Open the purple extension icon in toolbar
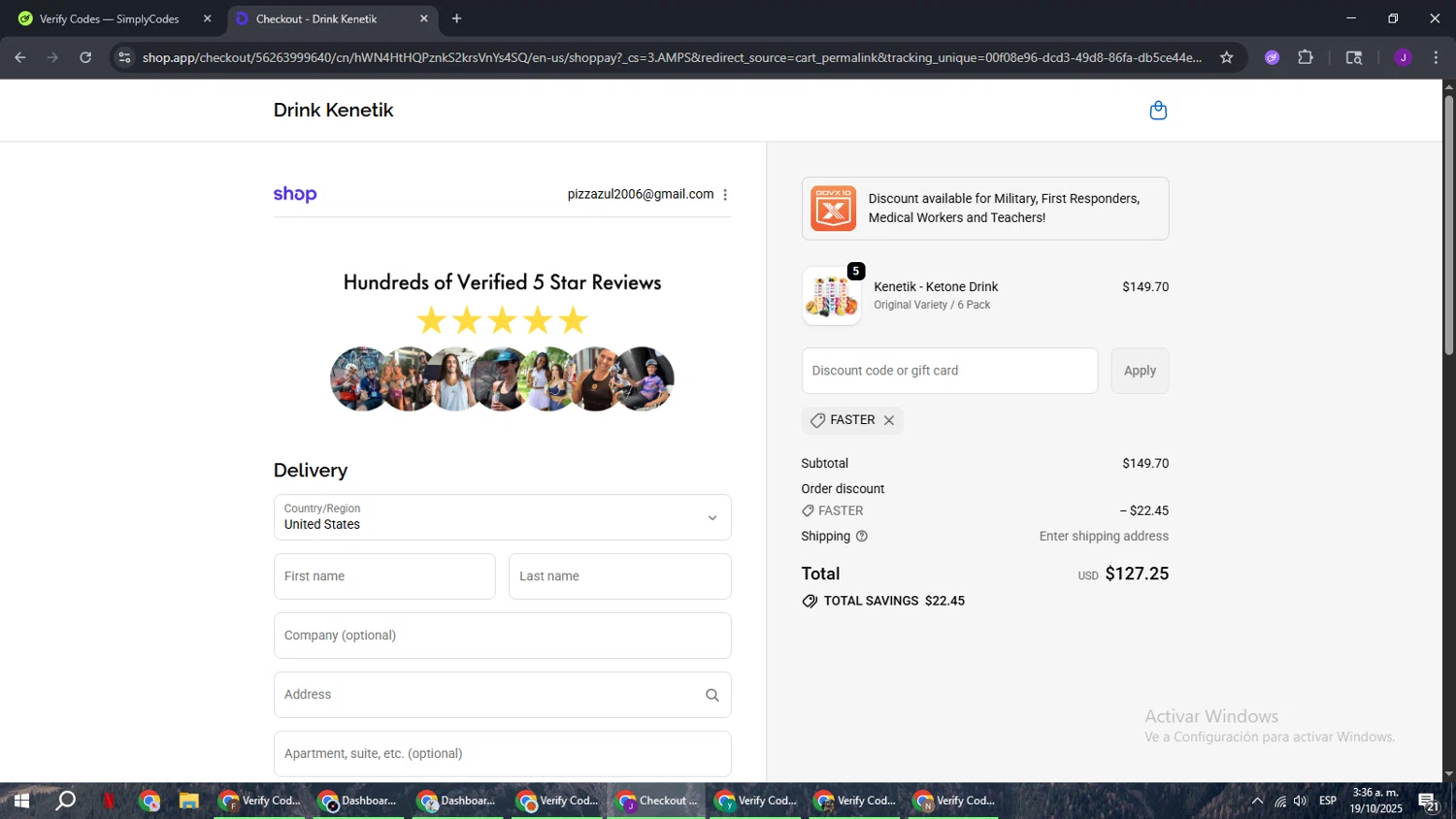Viewport: 1456px width, 819px height. [1272, 57]
